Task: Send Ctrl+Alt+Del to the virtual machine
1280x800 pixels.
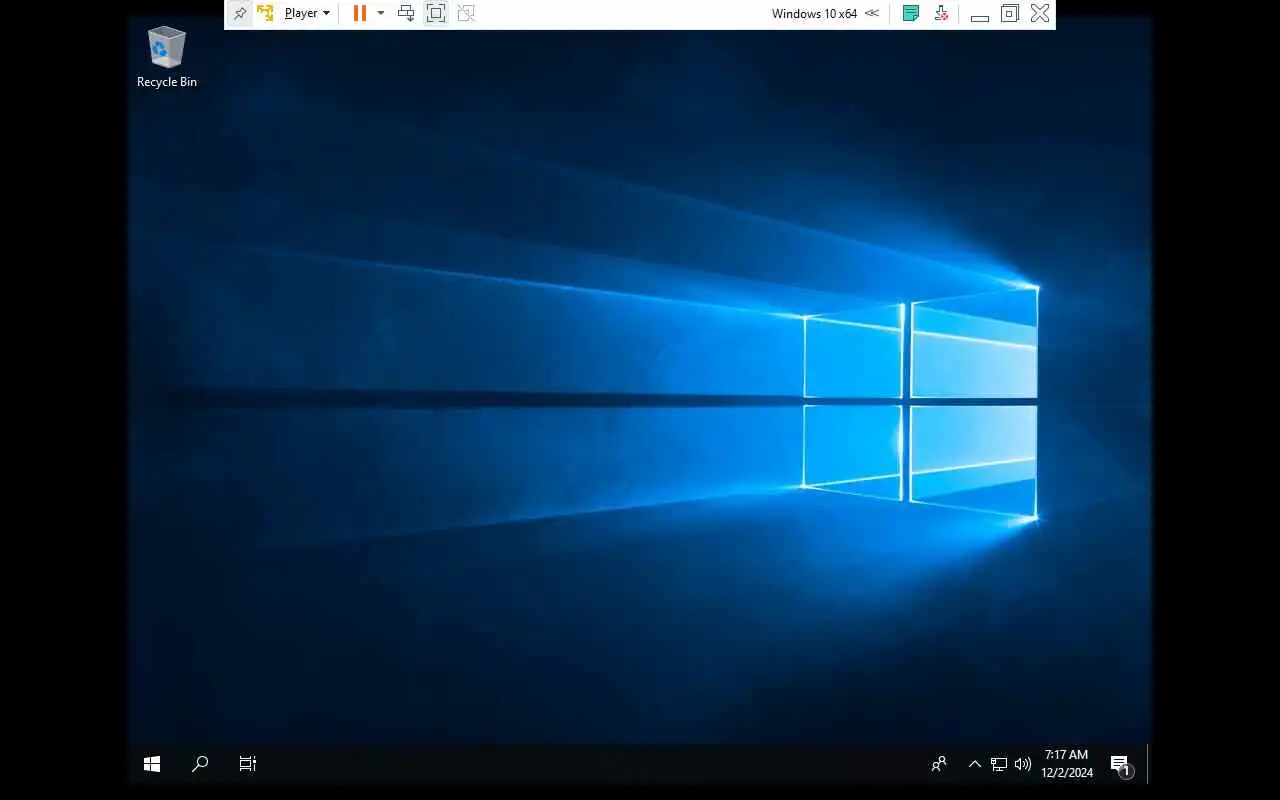Action: point(406,13)
